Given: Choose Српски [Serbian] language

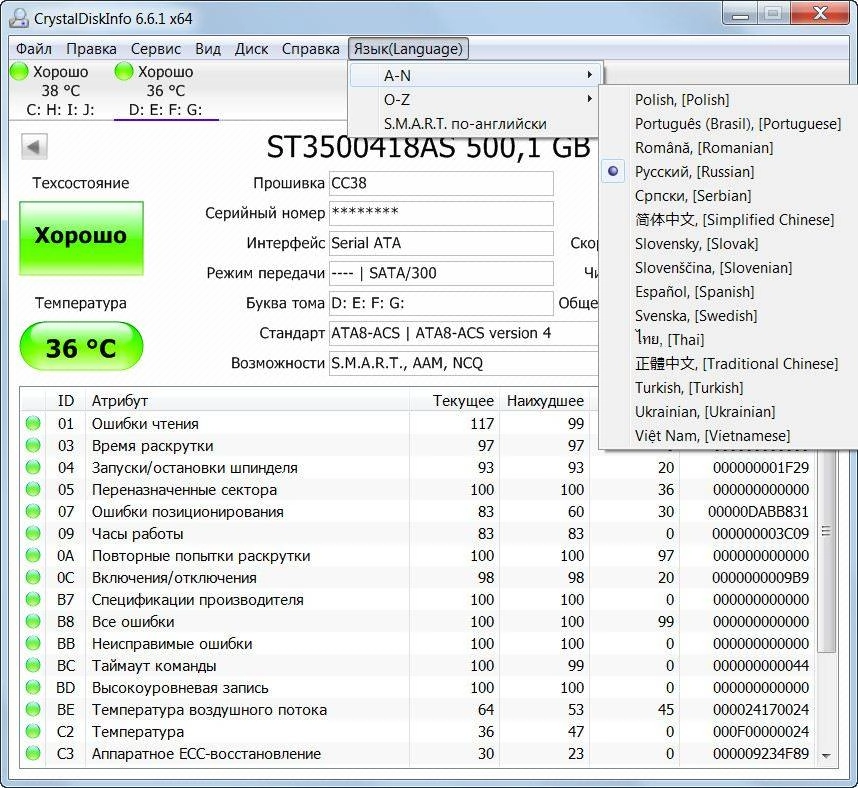Looking at the screenshot, I should tap(728, 196).
